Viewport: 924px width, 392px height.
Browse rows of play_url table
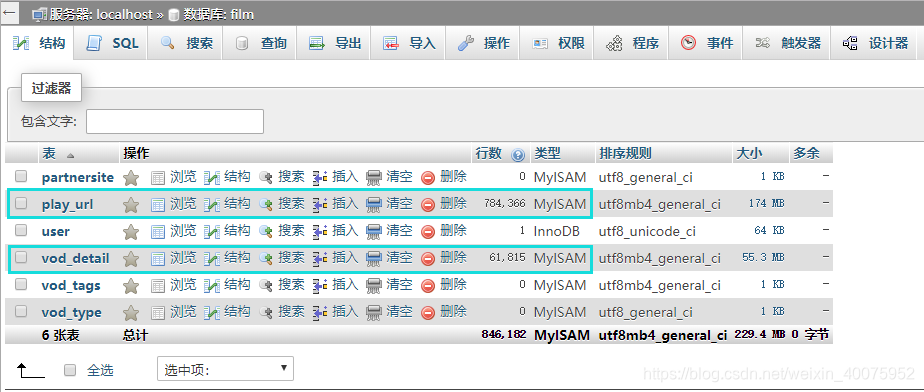tap(174, 204)
